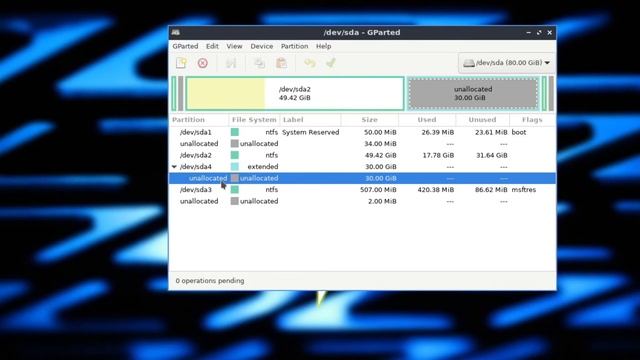Image resolution: width=640 pixels, height=360 pixels.
Task: Click the 507.00 MiB size cell
Action: [378, 190]
